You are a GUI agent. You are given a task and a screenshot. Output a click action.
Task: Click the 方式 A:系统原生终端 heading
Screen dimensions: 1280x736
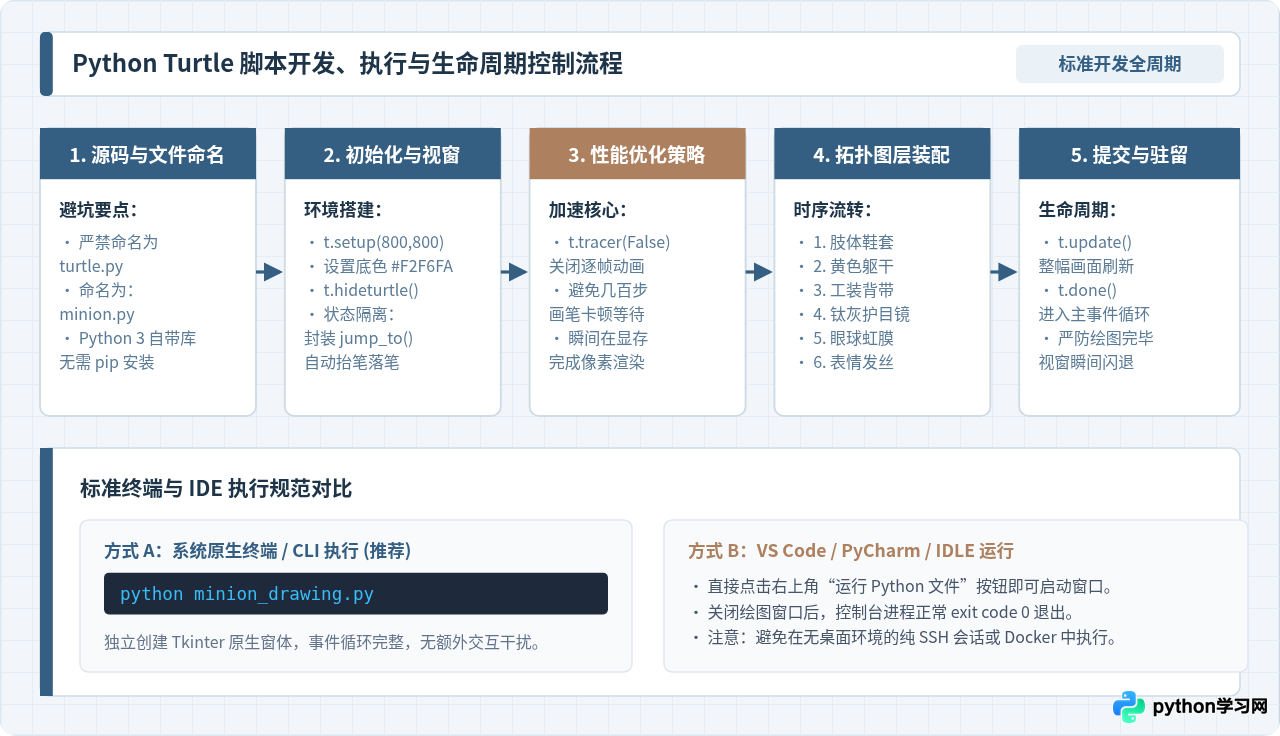(x=257, y=551)
